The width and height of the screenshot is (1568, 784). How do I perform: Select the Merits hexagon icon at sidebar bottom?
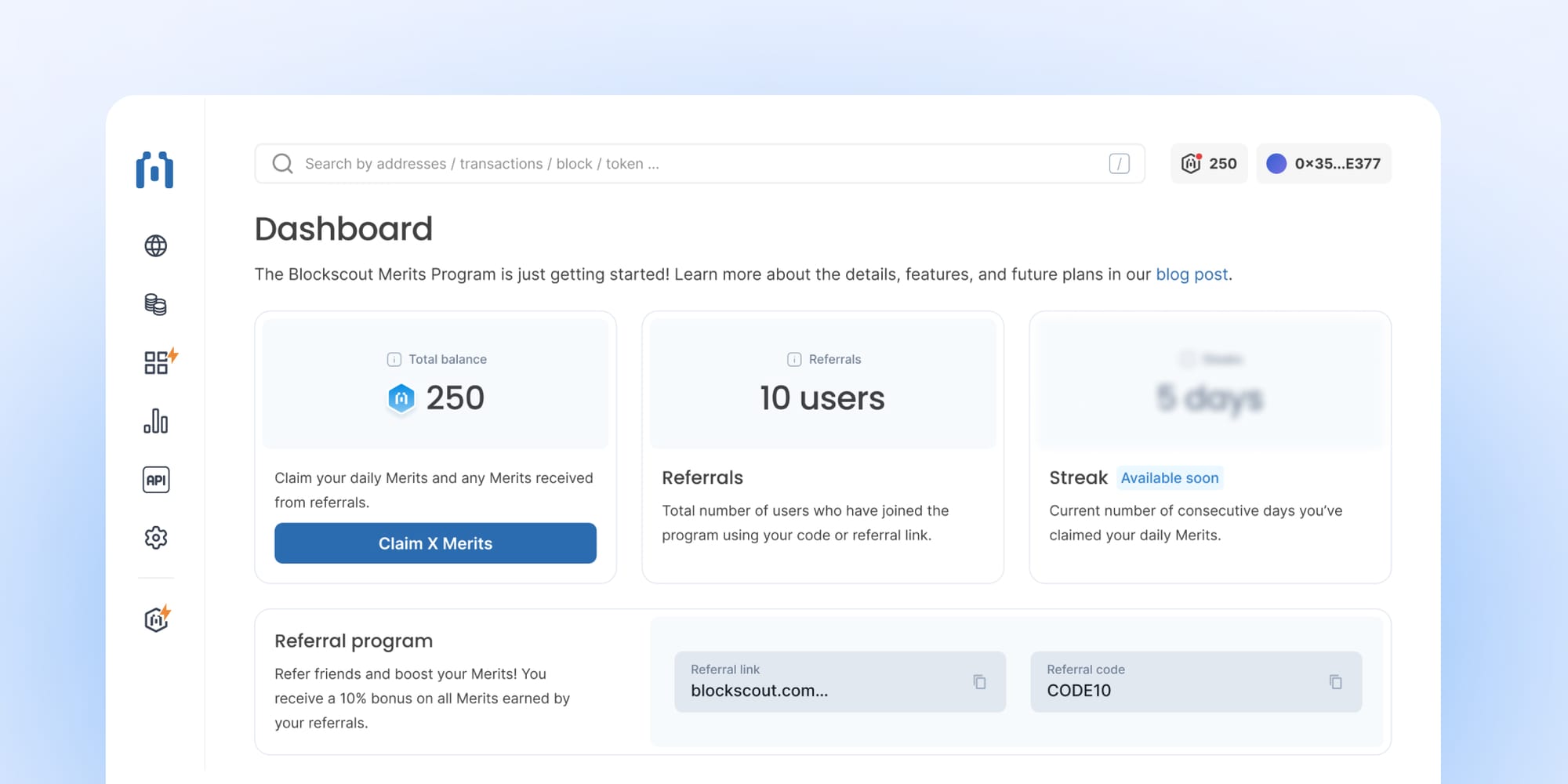coord(156,619)
